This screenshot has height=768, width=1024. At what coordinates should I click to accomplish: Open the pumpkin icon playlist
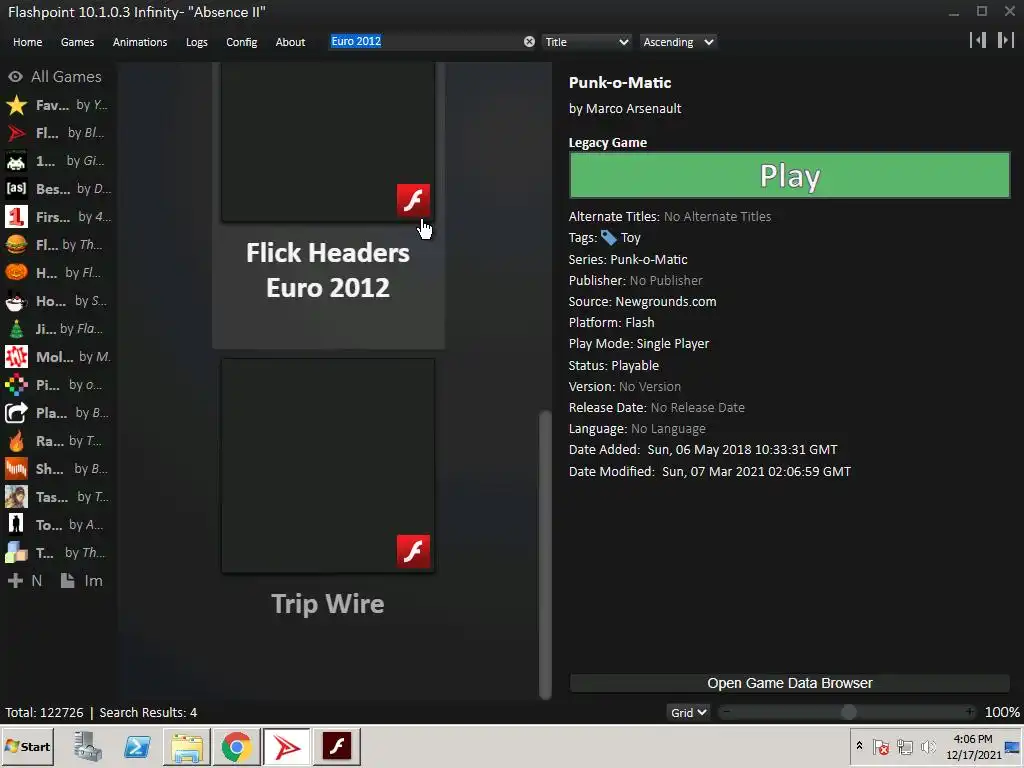[57, 273]
